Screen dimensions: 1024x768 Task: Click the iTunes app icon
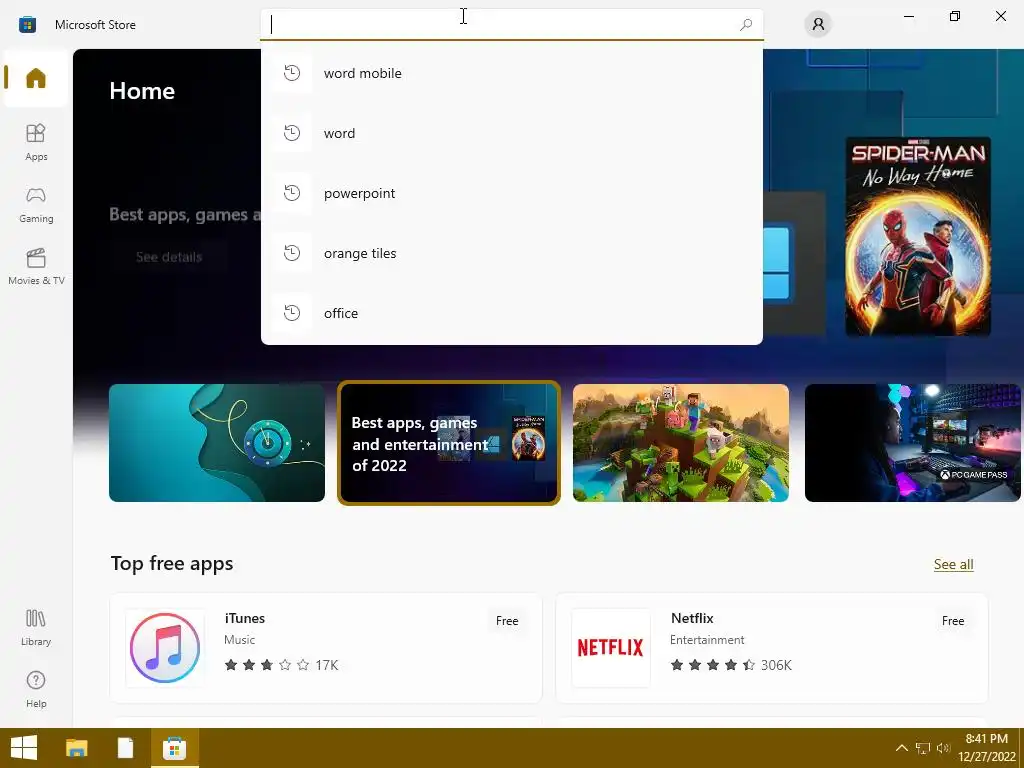pyautogui.click(x=165, y=648)
